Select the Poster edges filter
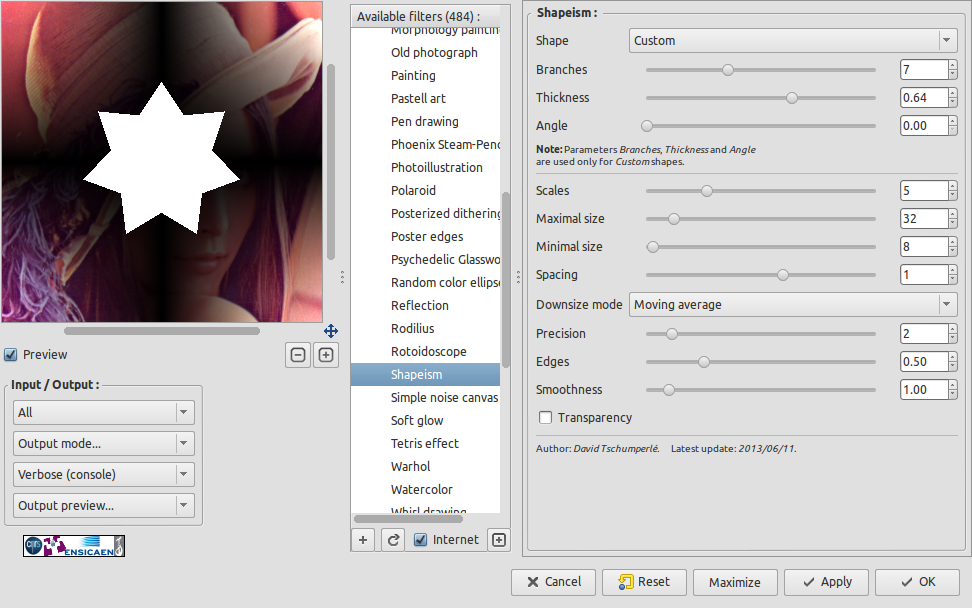Screen dimensions: 972x608 coord(425,237)
